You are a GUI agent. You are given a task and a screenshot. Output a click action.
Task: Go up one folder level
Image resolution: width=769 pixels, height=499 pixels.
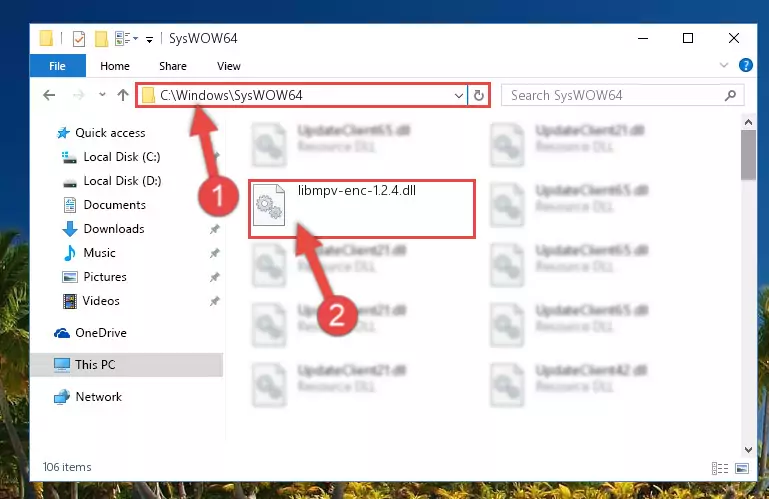pos(123,95)
